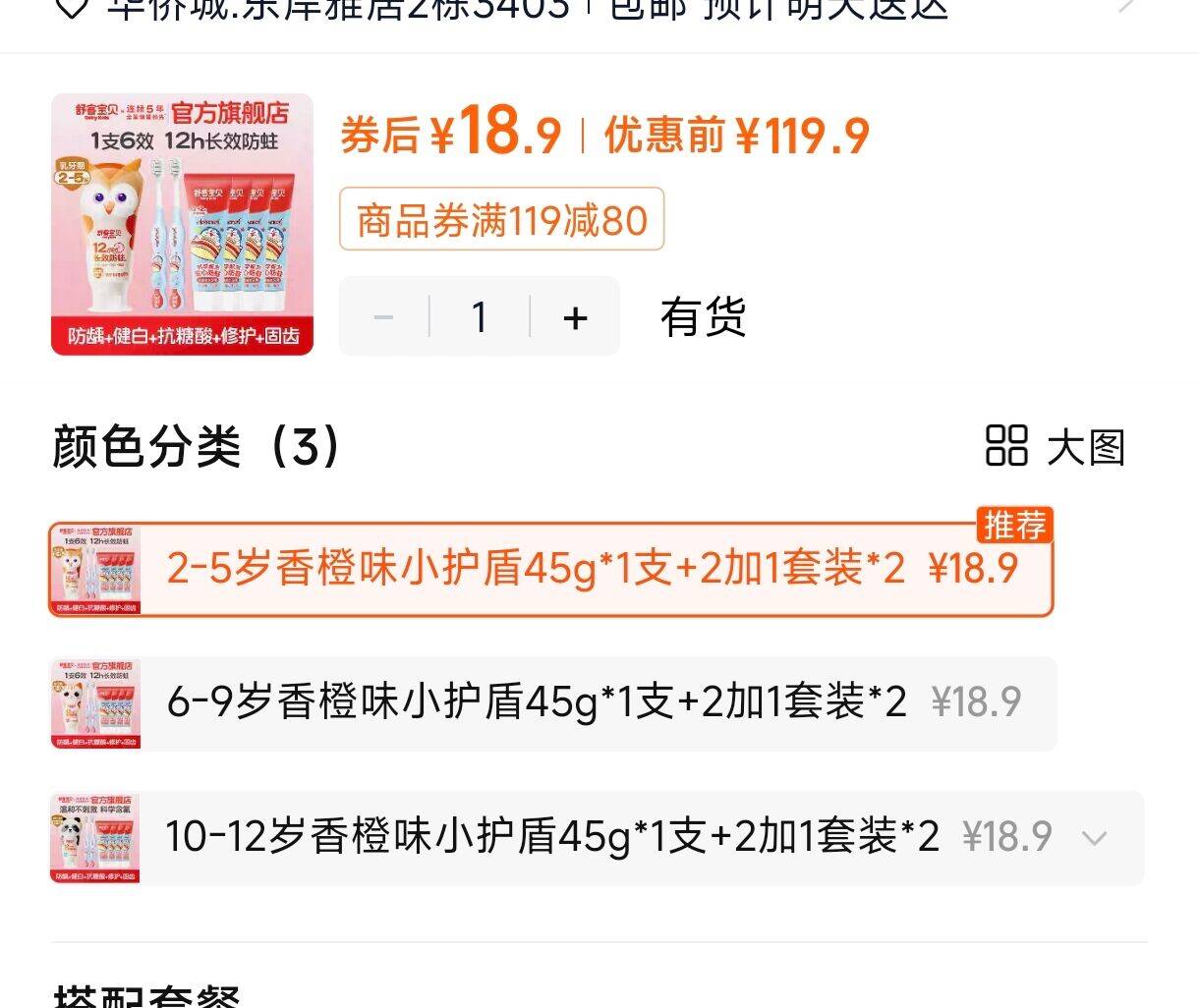Tap the grid icon beside 大图
This screenshot has height=1008, width=1199.
[1006, 446]
